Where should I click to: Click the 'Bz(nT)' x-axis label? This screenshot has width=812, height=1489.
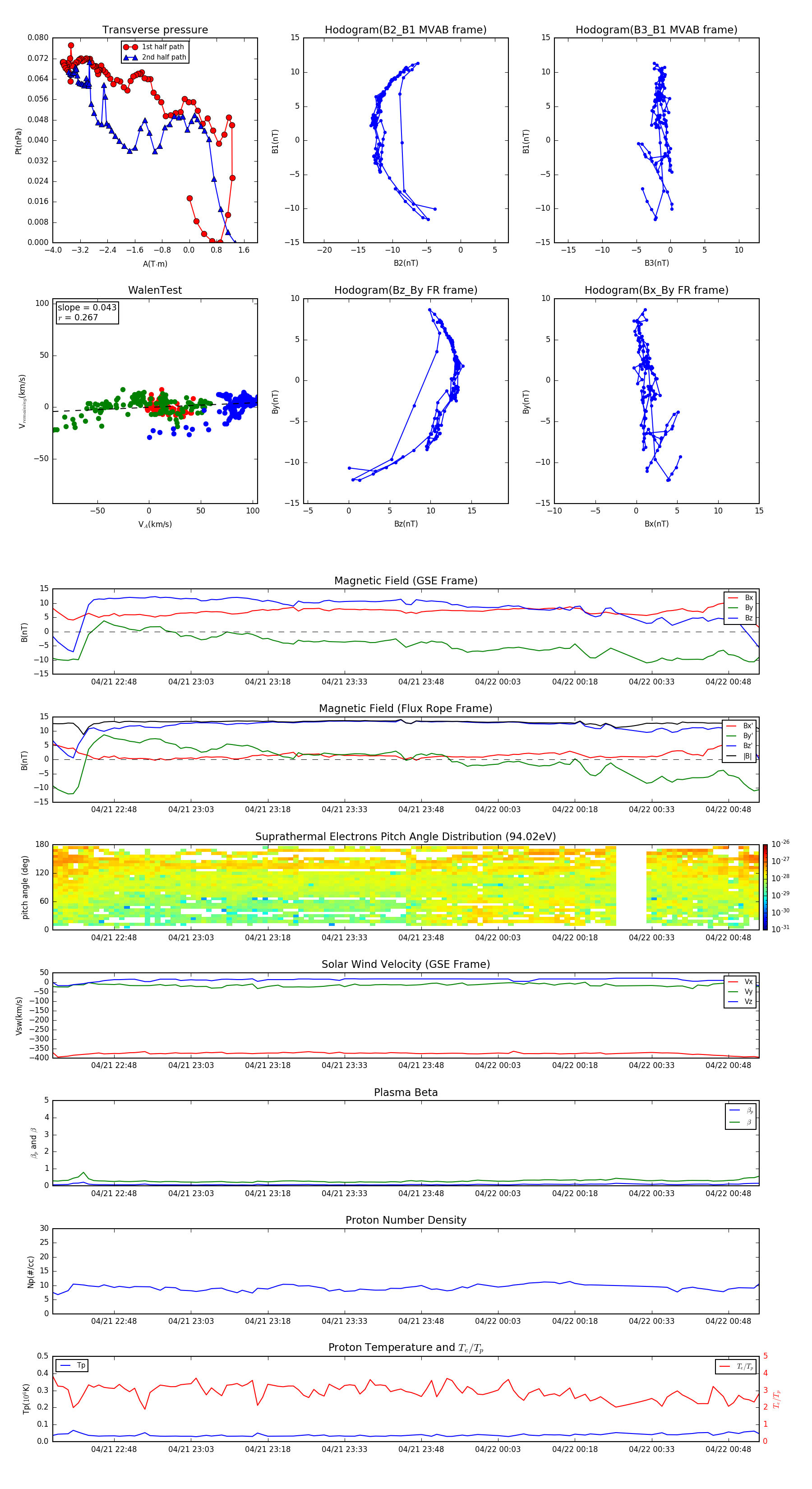pyautogui.click(x=406, y=524)
